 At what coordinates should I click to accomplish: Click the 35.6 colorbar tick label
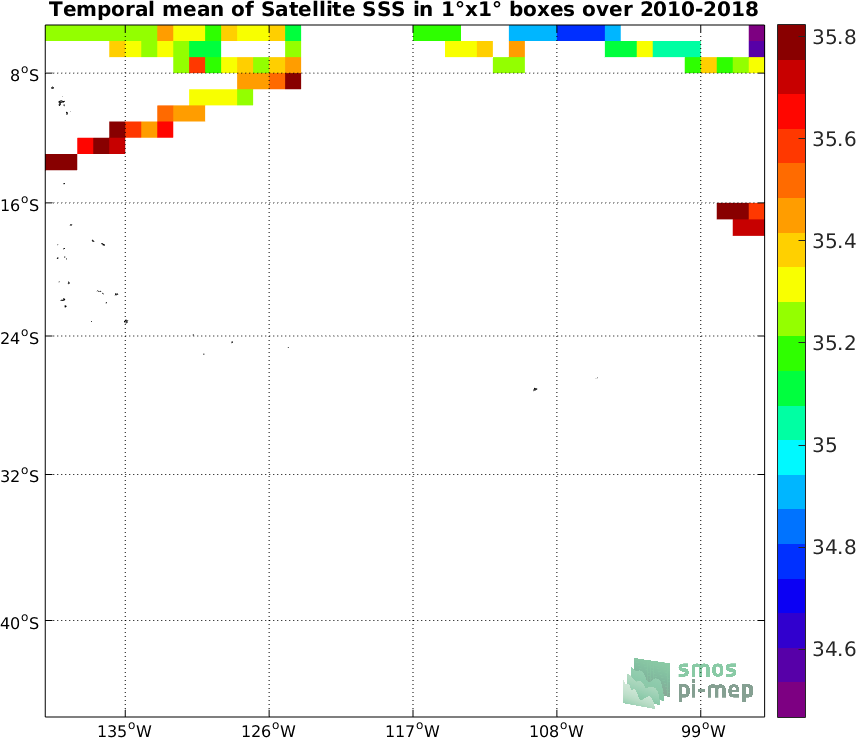(834, 139)
